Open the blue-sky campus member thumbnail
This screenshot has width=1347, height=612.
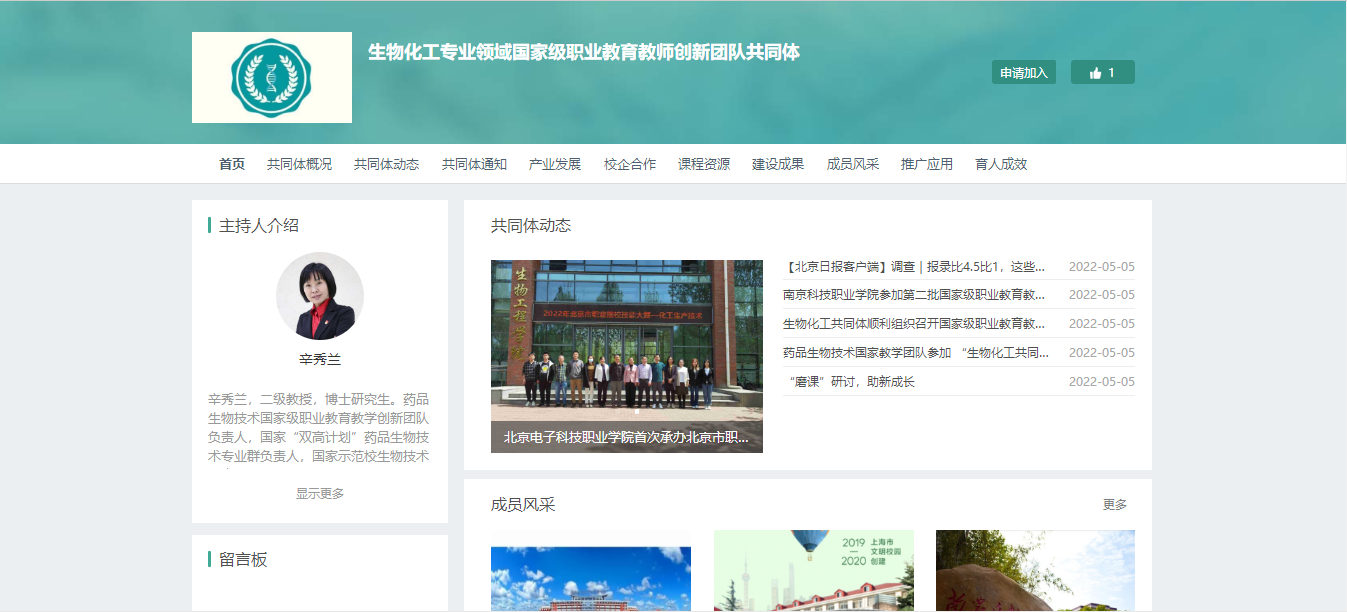[590, 578]
